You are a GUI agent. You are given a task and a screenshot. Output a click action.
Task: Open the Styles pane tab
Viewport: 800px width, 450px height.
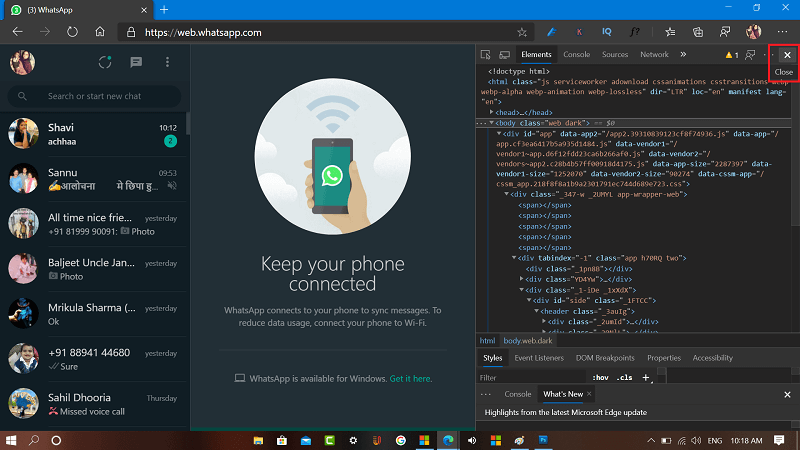(492, 358)
